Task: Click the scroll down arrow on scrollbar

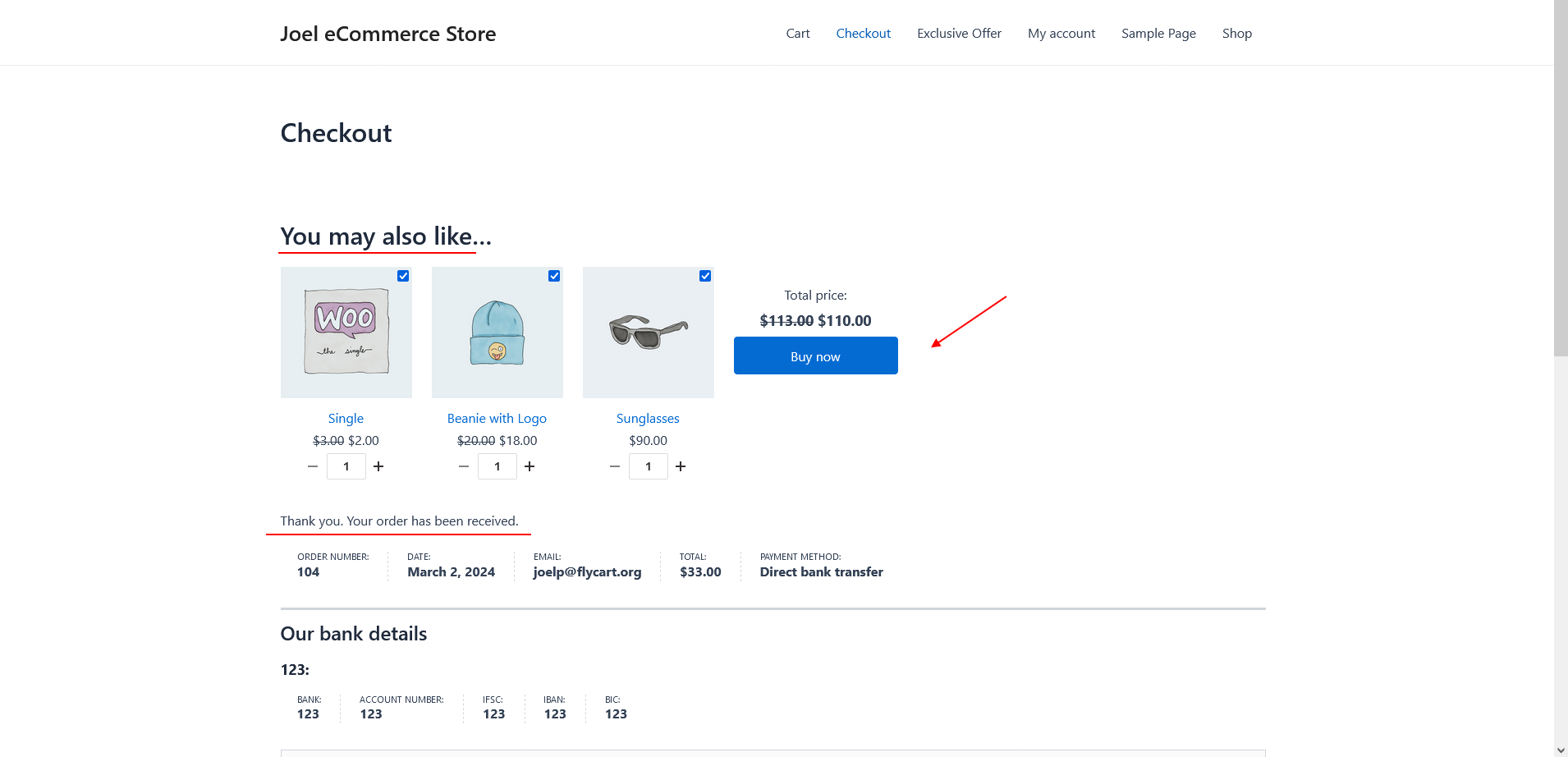Action: [x=1561, y=750]
